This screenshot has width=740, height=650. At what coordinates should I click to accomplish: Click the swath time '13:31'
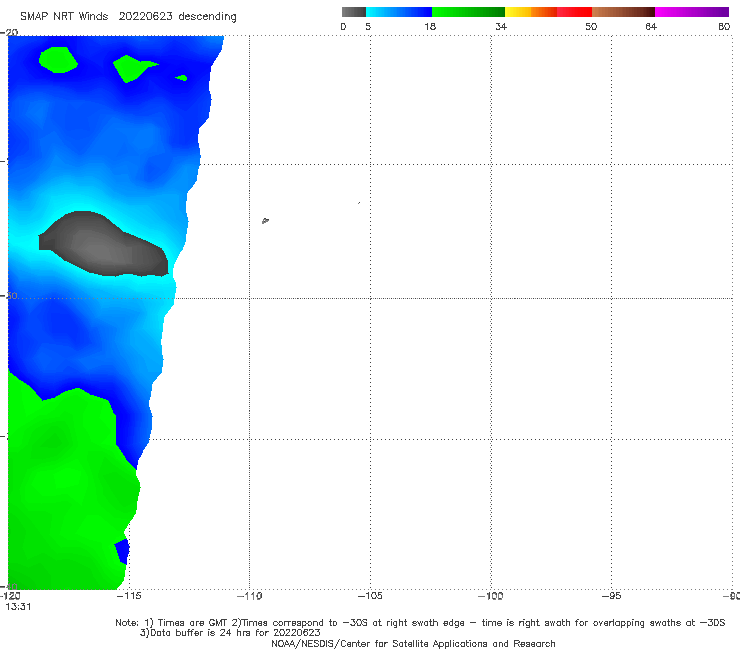click(x=18, y=607)
